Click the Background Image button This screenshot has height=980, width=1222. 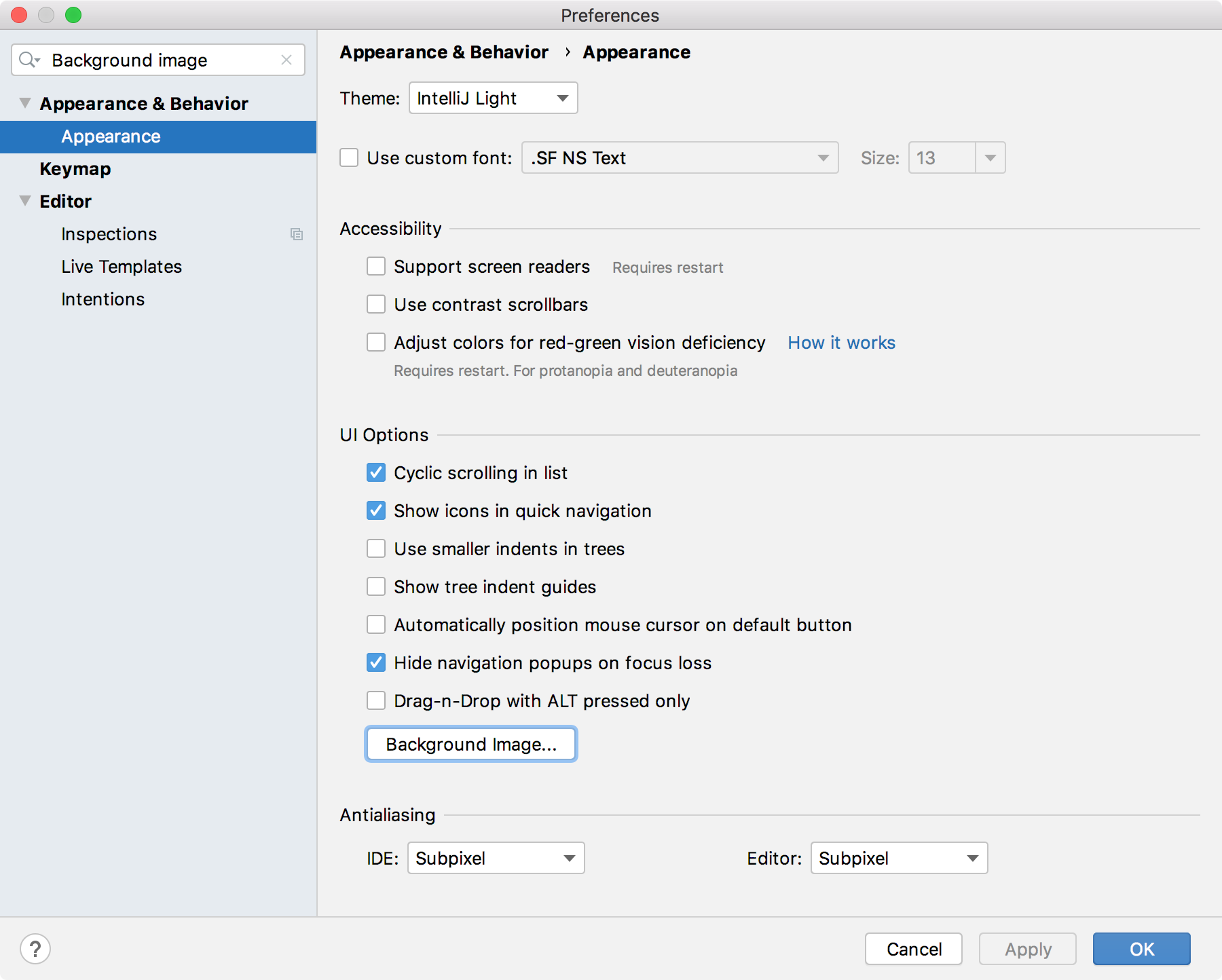(x=470, y=744)
